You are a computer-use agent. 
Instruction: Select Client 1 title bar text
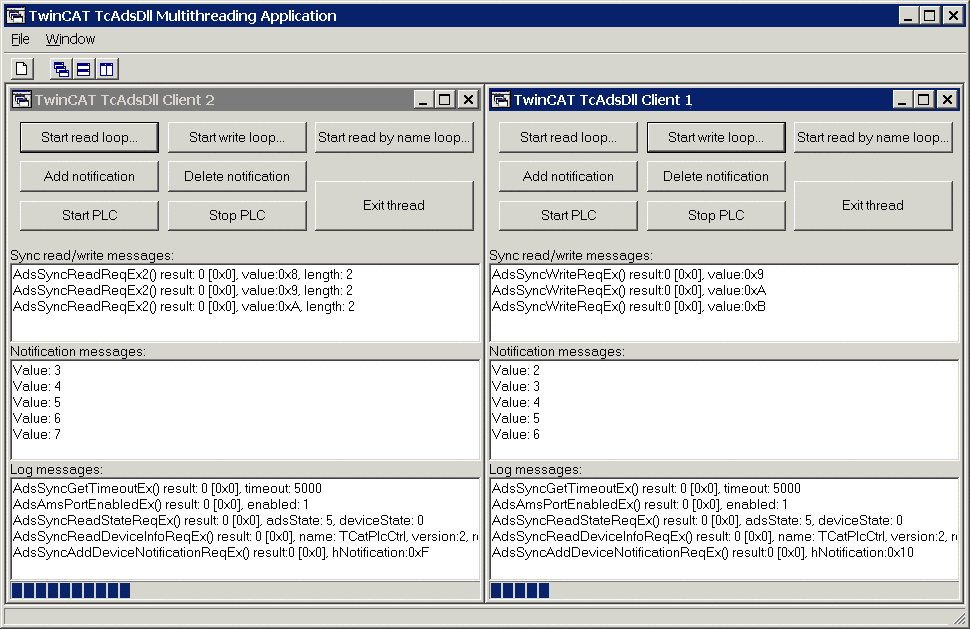pyautogui.click(x=603, y=100)
